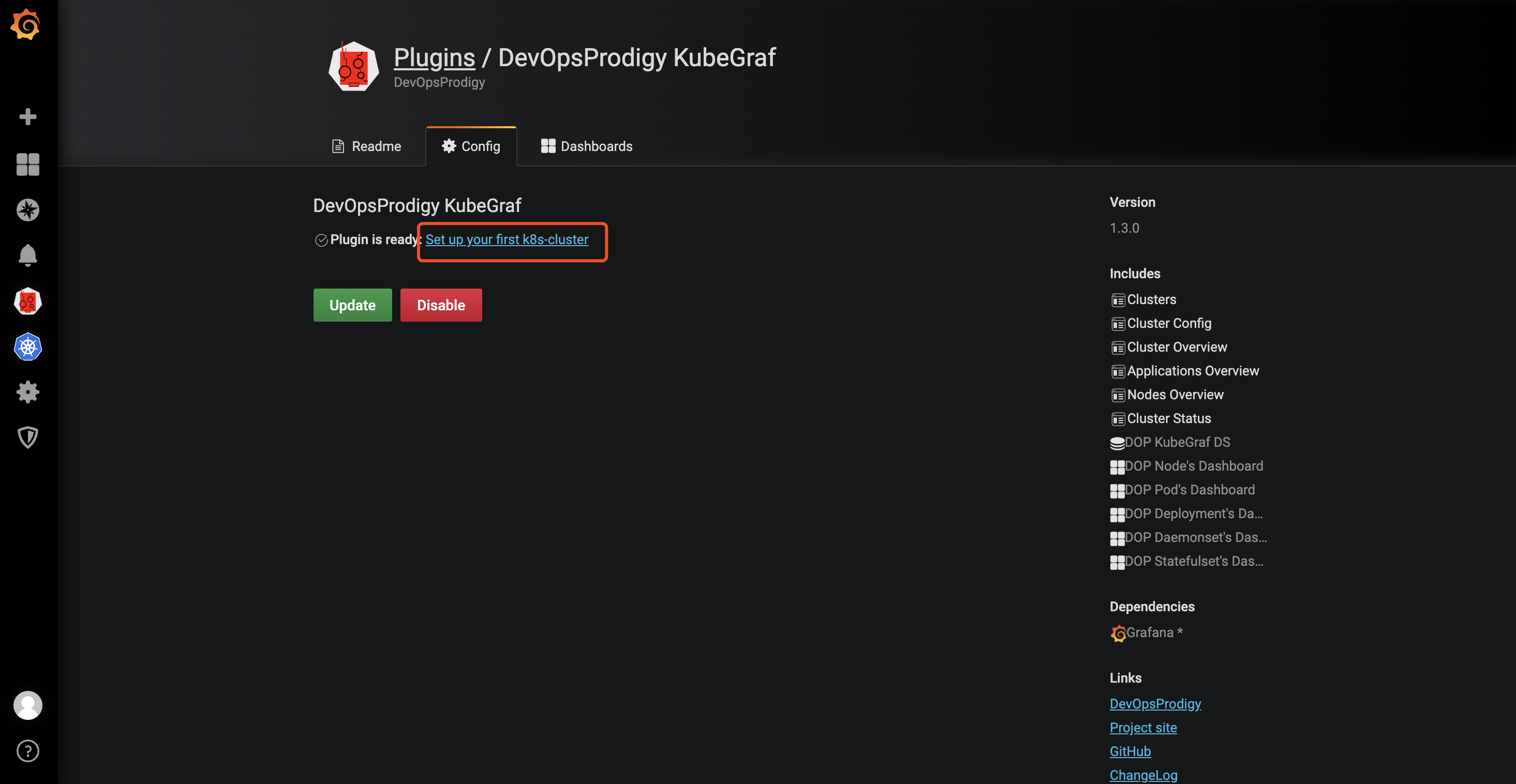Select the Config tab

click(x=471, y=146)
